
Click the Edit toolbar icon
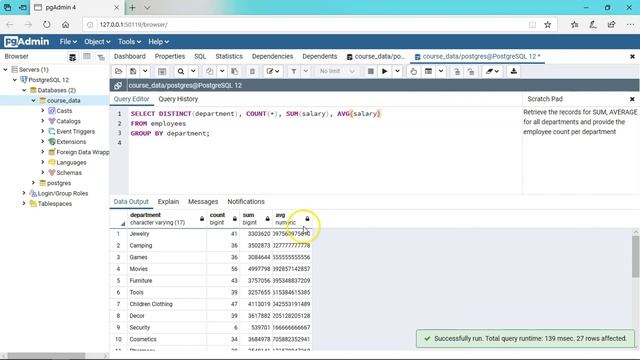click(273, 71)
